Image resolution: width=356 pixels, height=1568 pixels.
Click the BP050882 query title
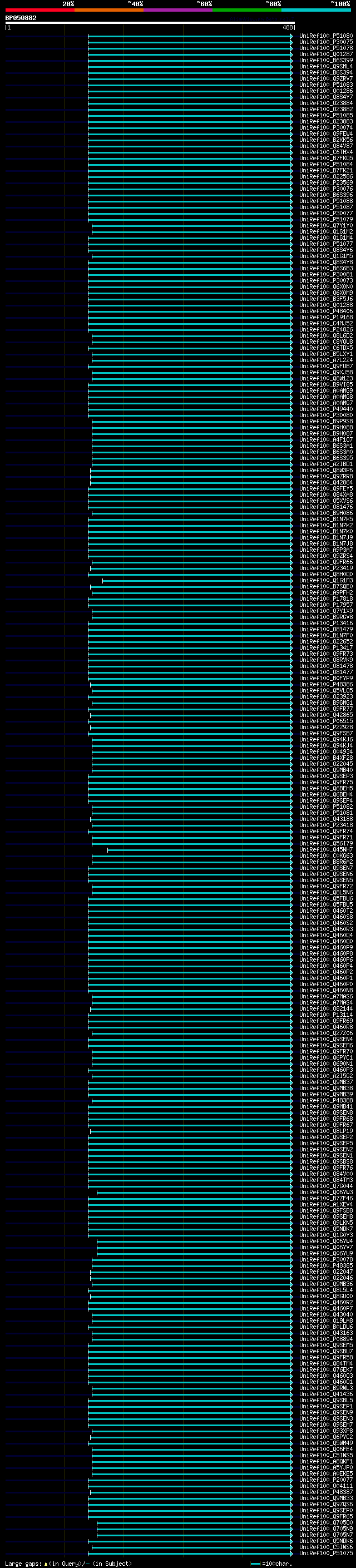[x=21, y=18]
